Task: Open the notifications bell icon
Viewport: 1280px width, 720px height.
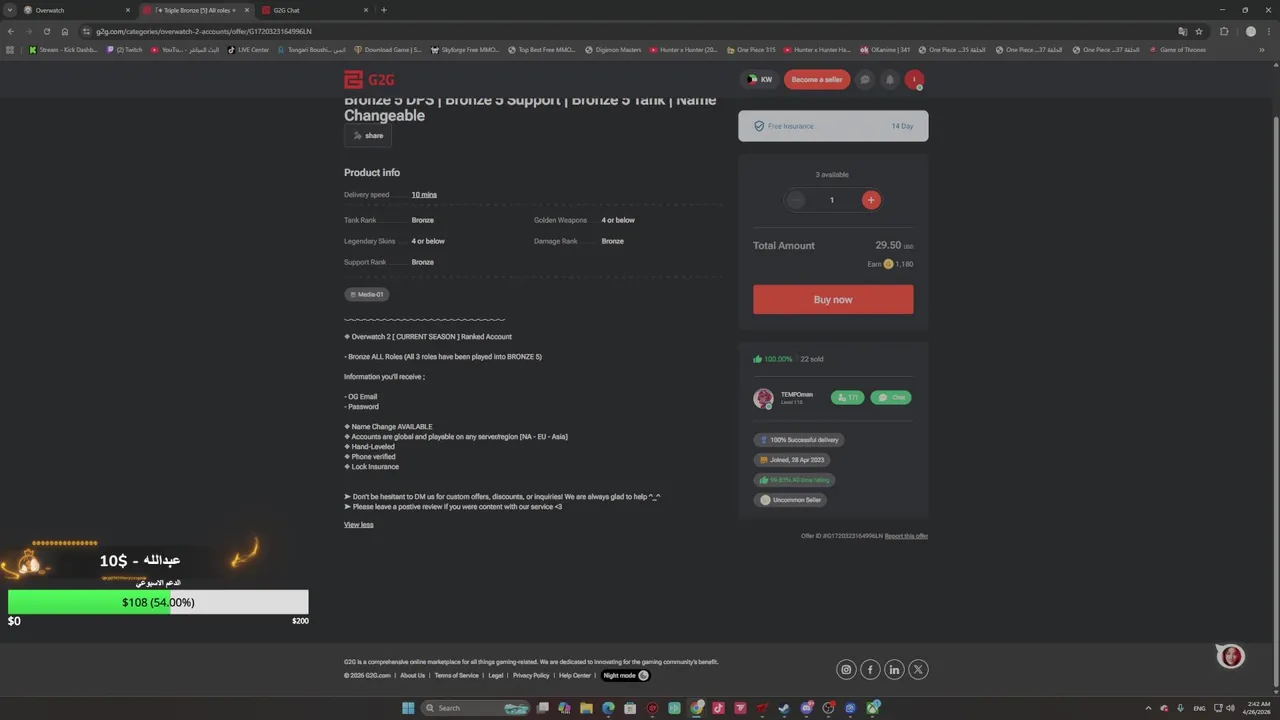Action: 889,79
